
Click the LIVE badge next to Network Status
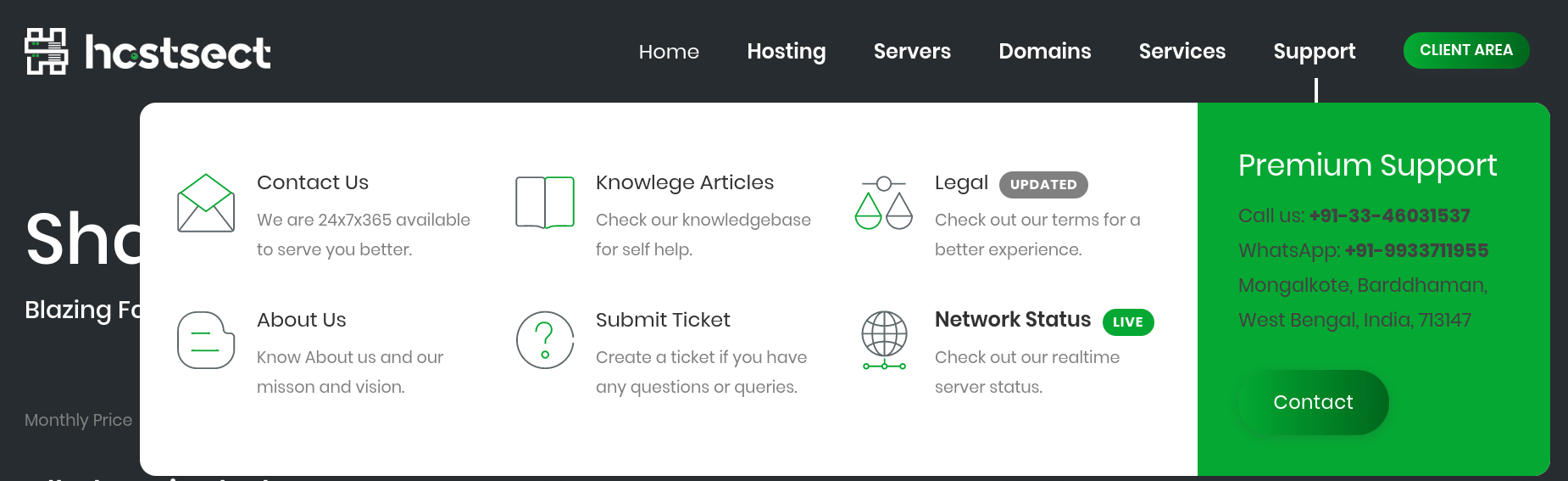pos(1128,322)
